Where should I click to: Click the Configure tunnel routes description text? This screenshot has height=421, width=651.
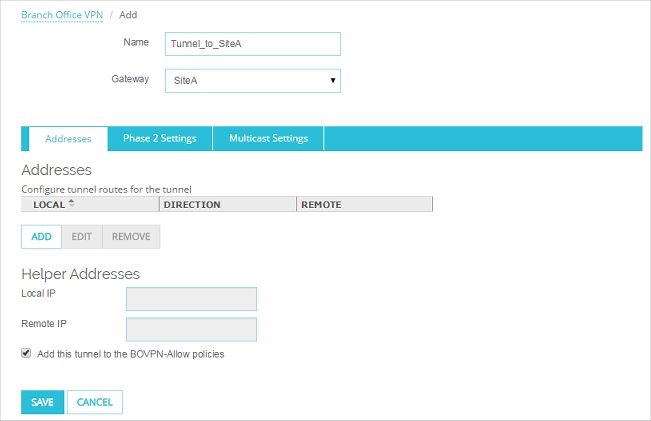click(x=106, y=190)
